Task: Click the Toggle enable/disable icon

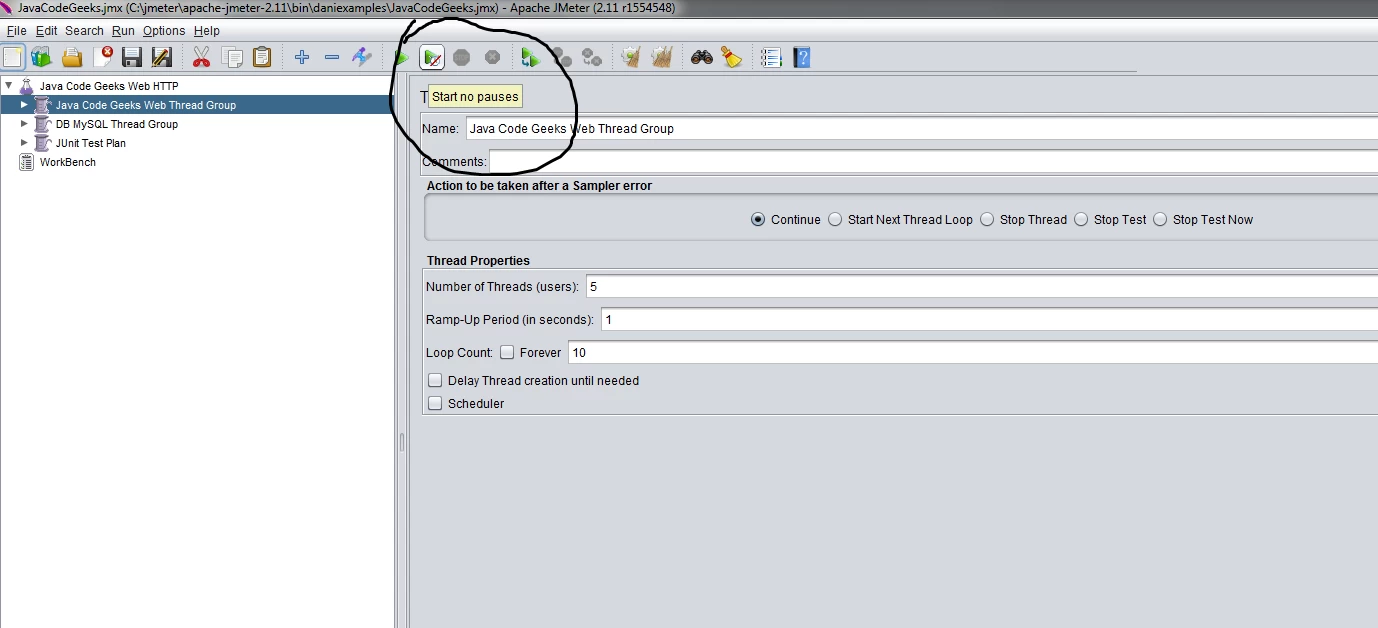Action: point(362,57)
